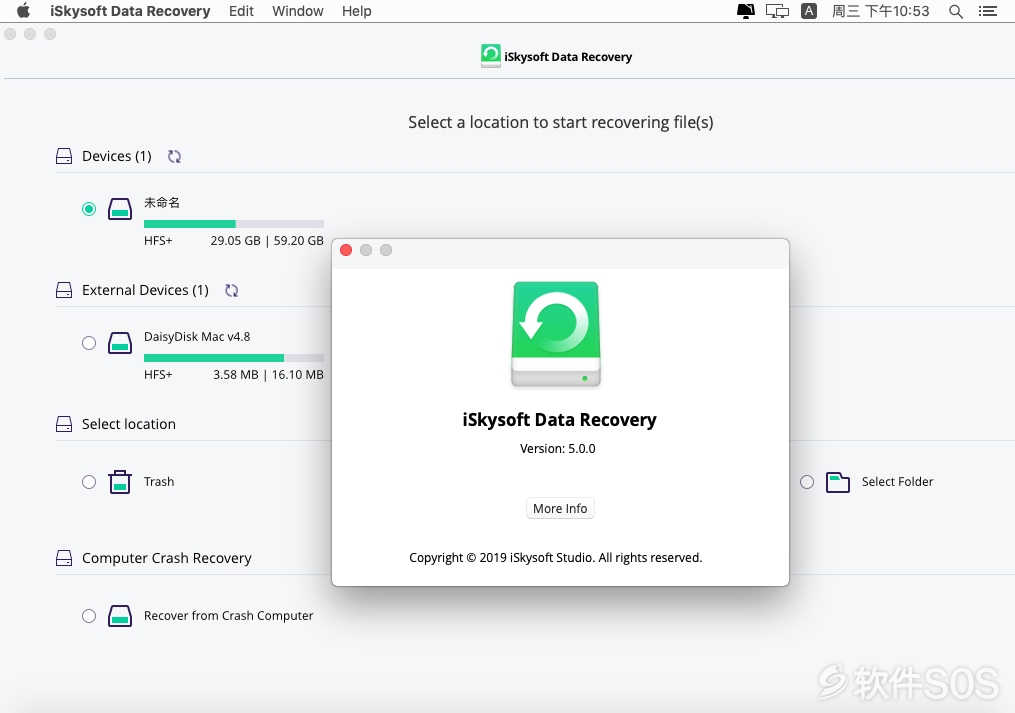Close the About dialog with red button

(x=346, y=250)
